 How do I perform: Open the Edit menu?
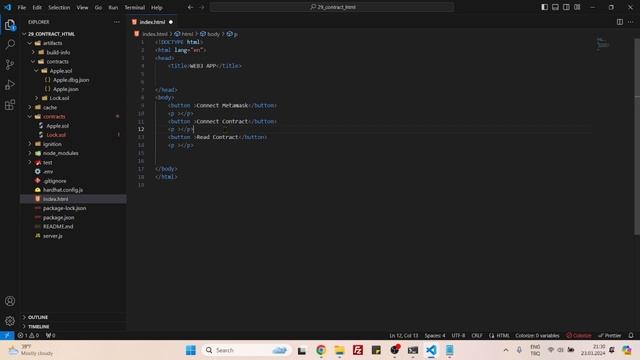click(x=37, y=7)
